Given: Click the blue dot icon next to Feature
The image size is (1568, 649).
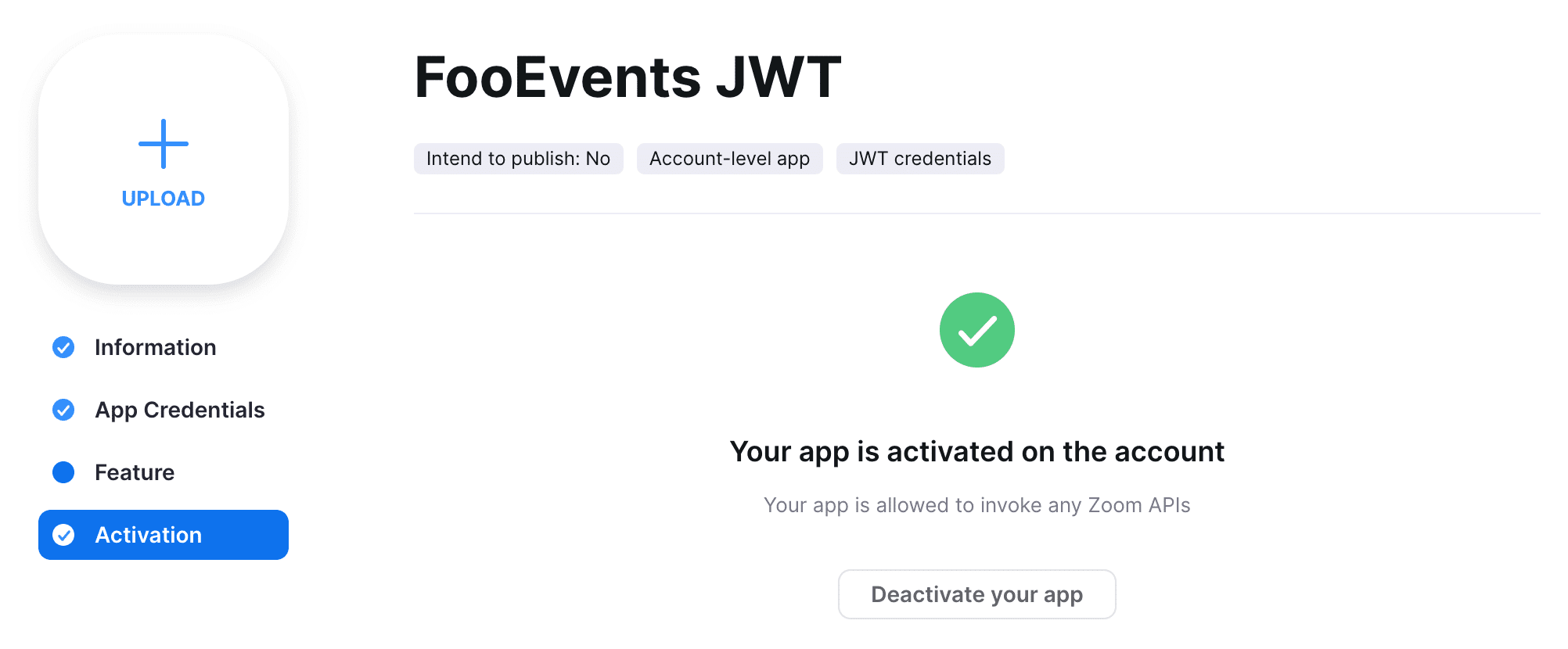Looking at the screenshot, I should [63, 472].
